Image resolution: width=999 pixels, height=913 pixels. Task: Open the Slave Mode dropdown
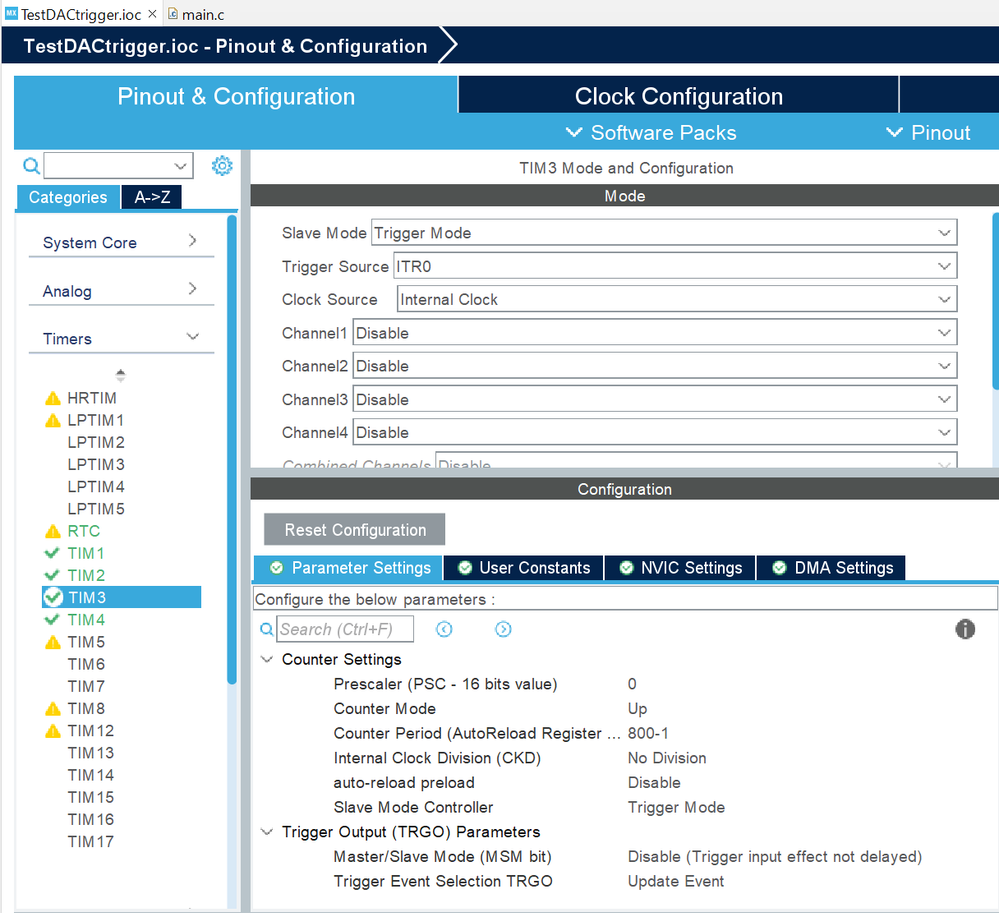(x=664, y=233)
